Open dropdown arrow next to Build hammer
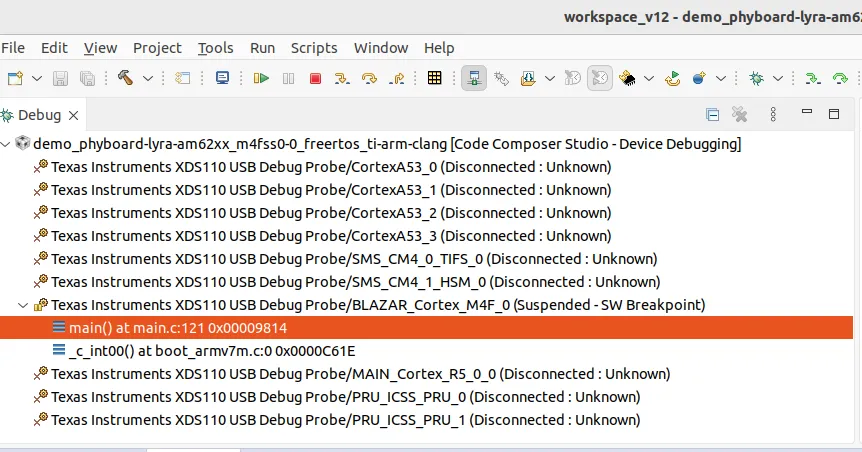 click(148, 78)
